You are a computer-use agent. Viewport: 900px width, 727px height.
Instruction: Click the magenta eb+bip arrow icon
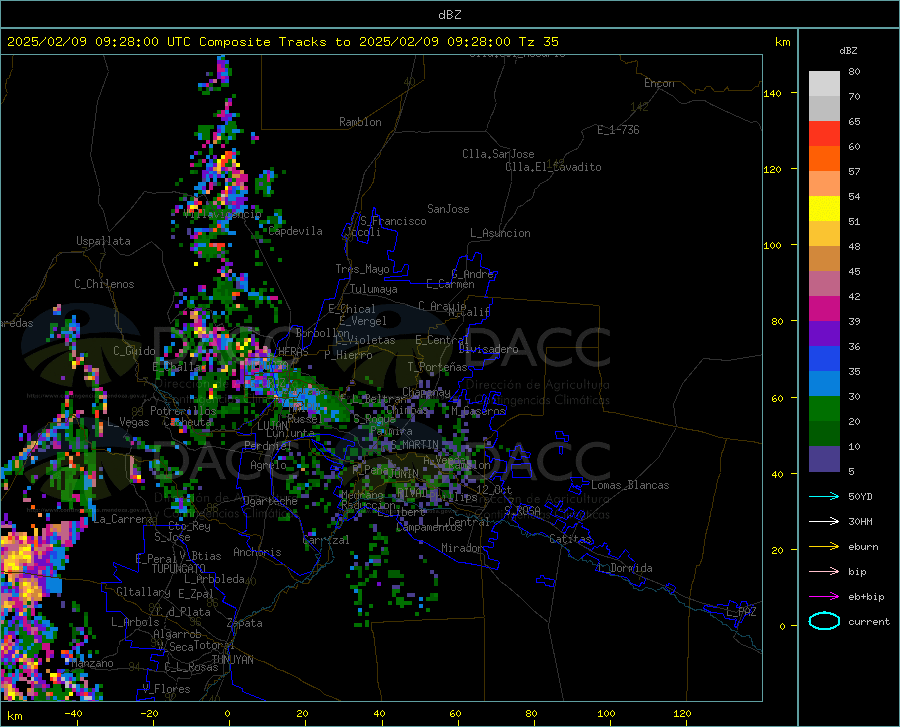824,597
